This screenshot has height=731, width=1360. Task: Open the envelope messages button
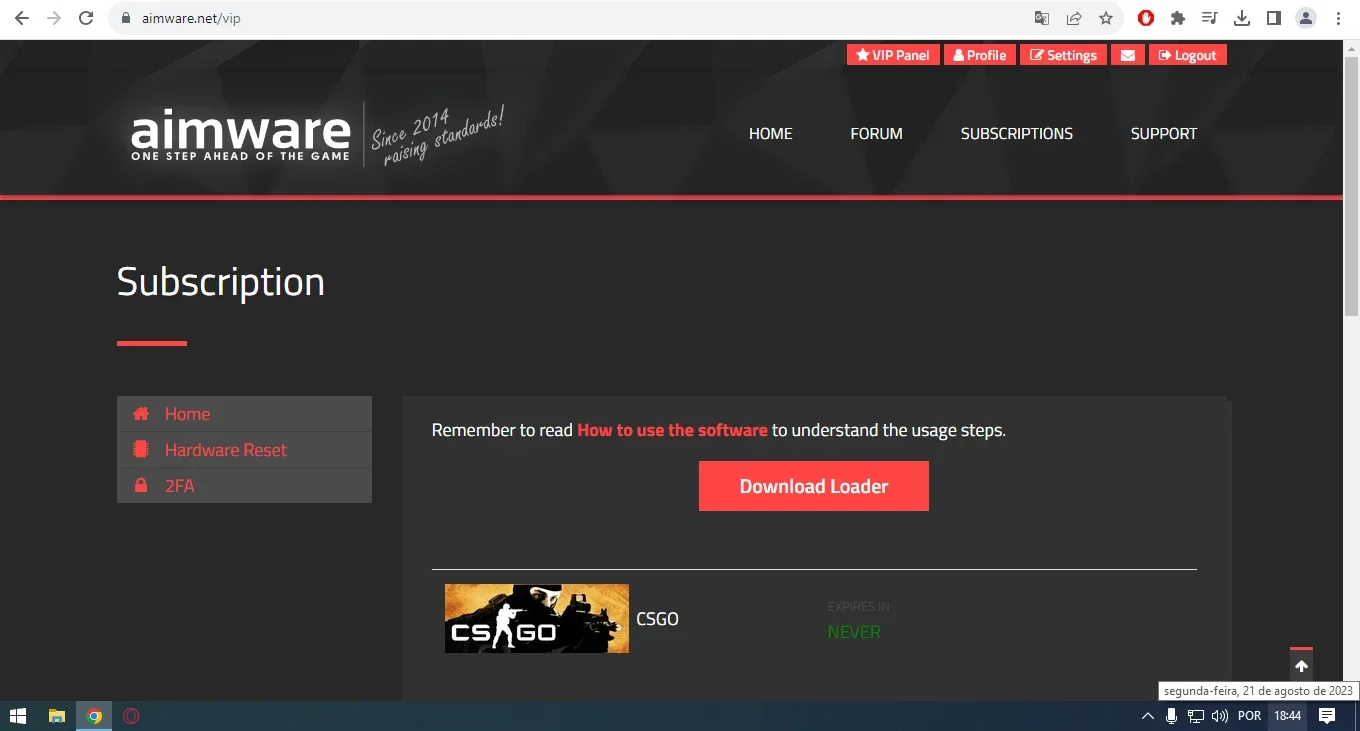point(1127,55)
